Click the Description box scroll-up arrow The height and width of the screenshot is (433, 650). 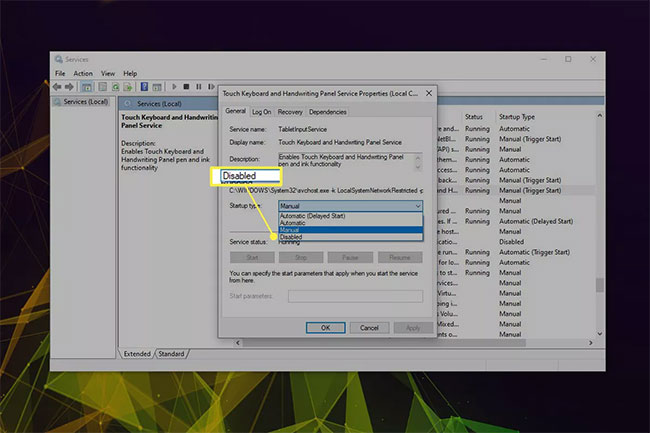pos(418,157)
